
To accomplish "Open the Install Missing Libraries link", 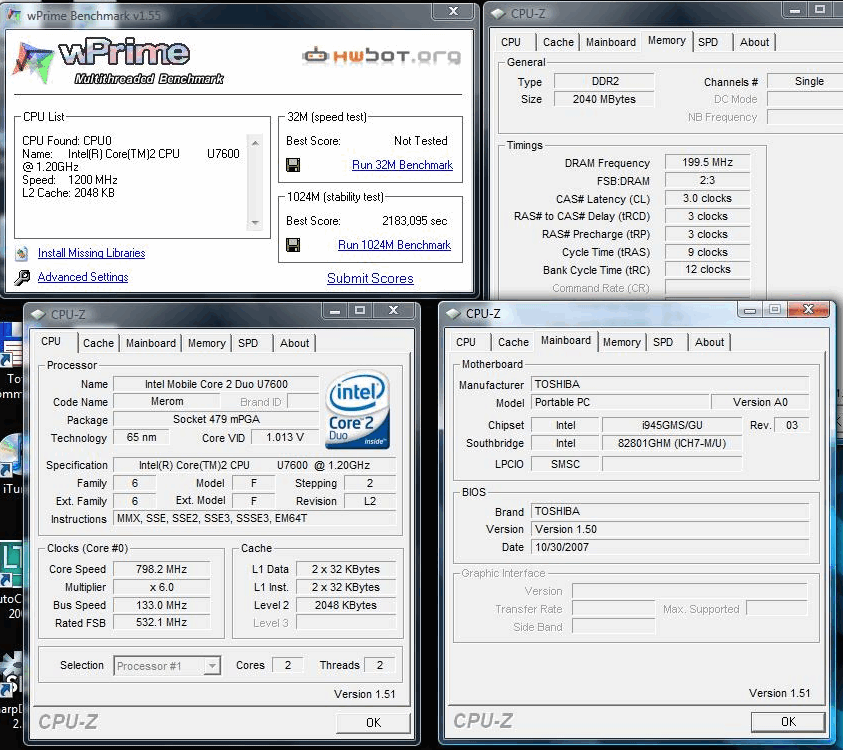I will tap(91, 253).
